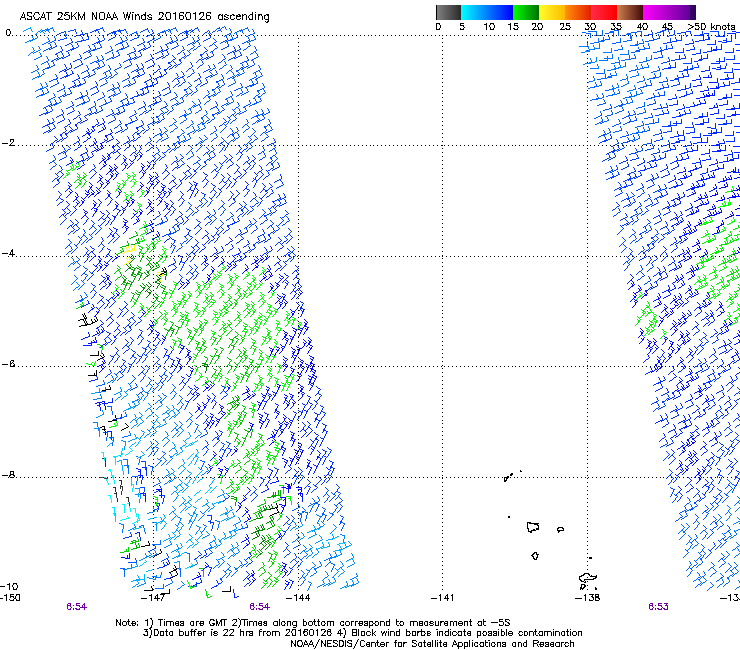Click the '-4' latitude axis label

tap(8, 253)
